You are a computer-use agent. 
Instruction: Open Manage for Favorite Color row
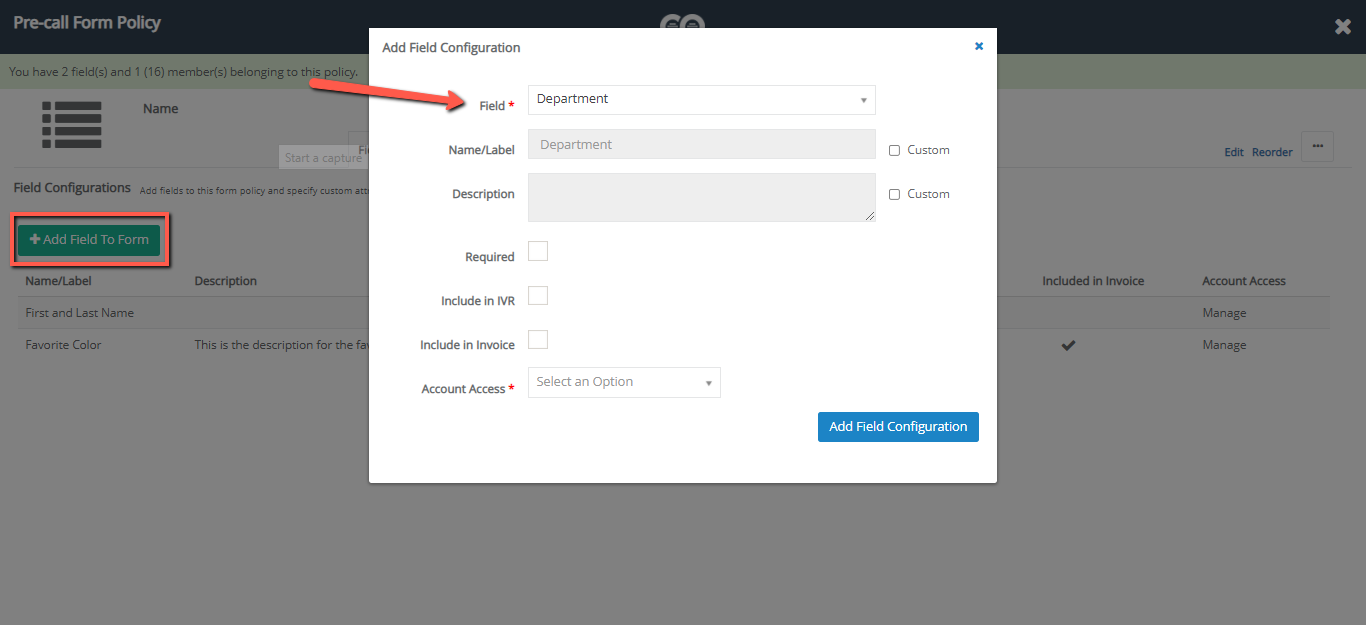(1224, 345)
